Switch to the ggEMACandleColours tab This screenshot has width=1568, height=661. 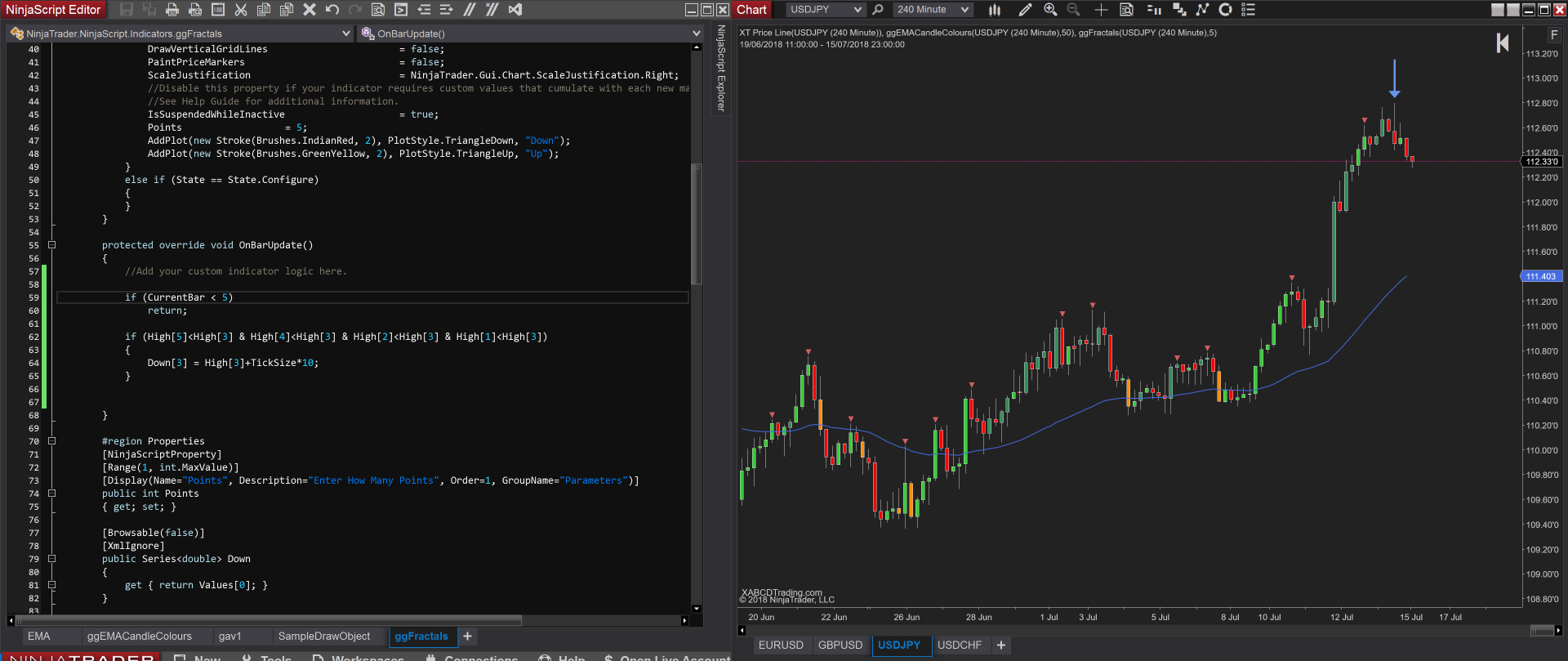[140, 636]
